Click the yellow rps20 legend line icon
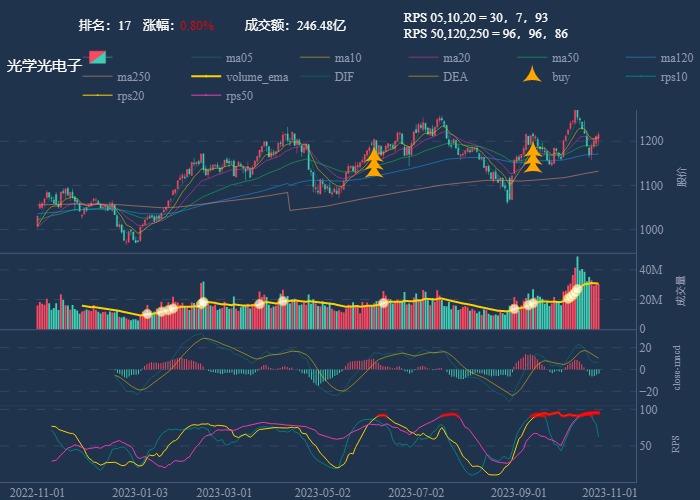Image resolution: width=700 pixels, height=500 pixels. (x=97, y=96)
